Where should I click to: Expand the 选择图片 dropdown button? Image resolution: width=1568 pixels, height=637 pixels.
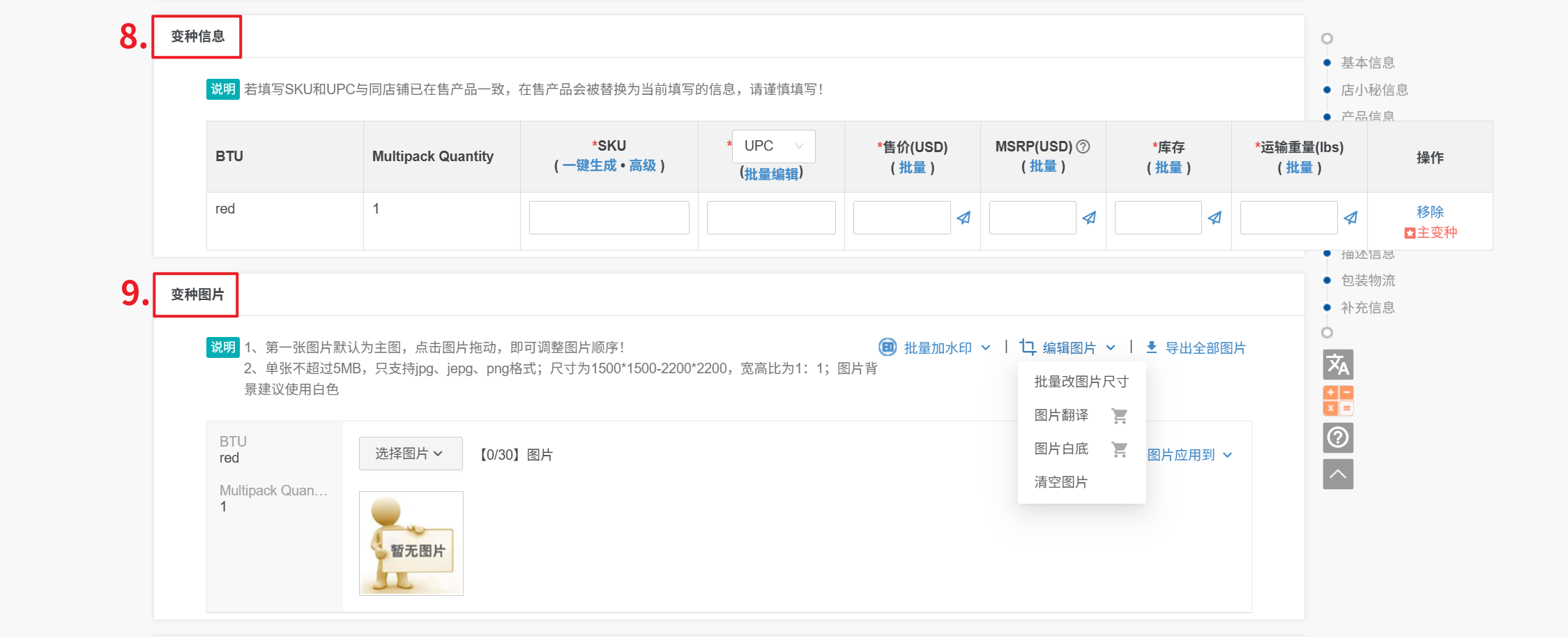coord(410,454)
